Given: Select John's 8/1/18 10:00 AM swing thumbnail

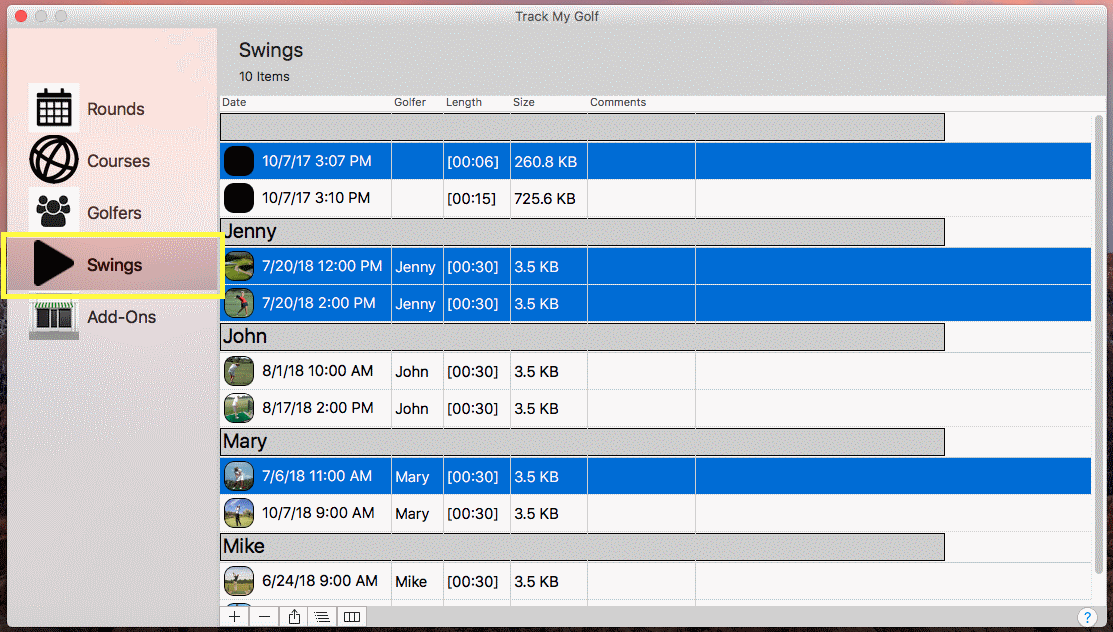Looking at the screenshot, I should tap(239, 371).
